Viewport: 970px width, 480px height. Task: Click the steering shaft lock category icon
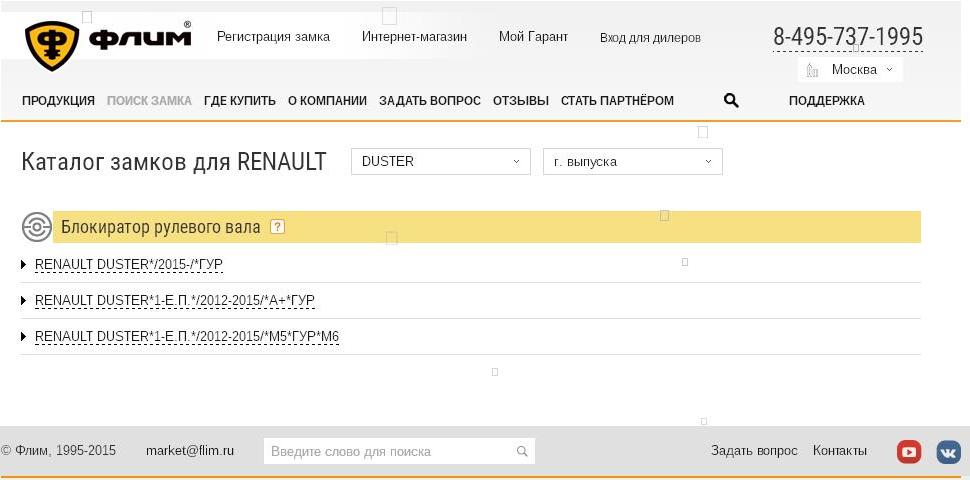pyautogui.click(x=36, y=227)
